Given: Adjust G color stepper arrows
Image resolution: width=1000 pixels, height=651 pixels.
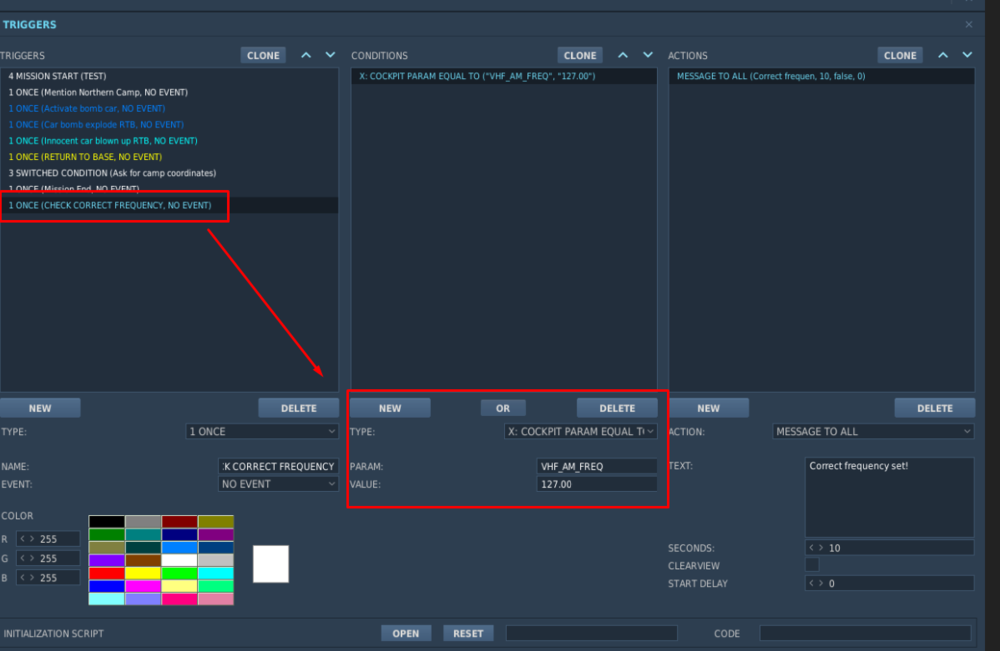Looking at the screenshot, I should tap(27, 558).
